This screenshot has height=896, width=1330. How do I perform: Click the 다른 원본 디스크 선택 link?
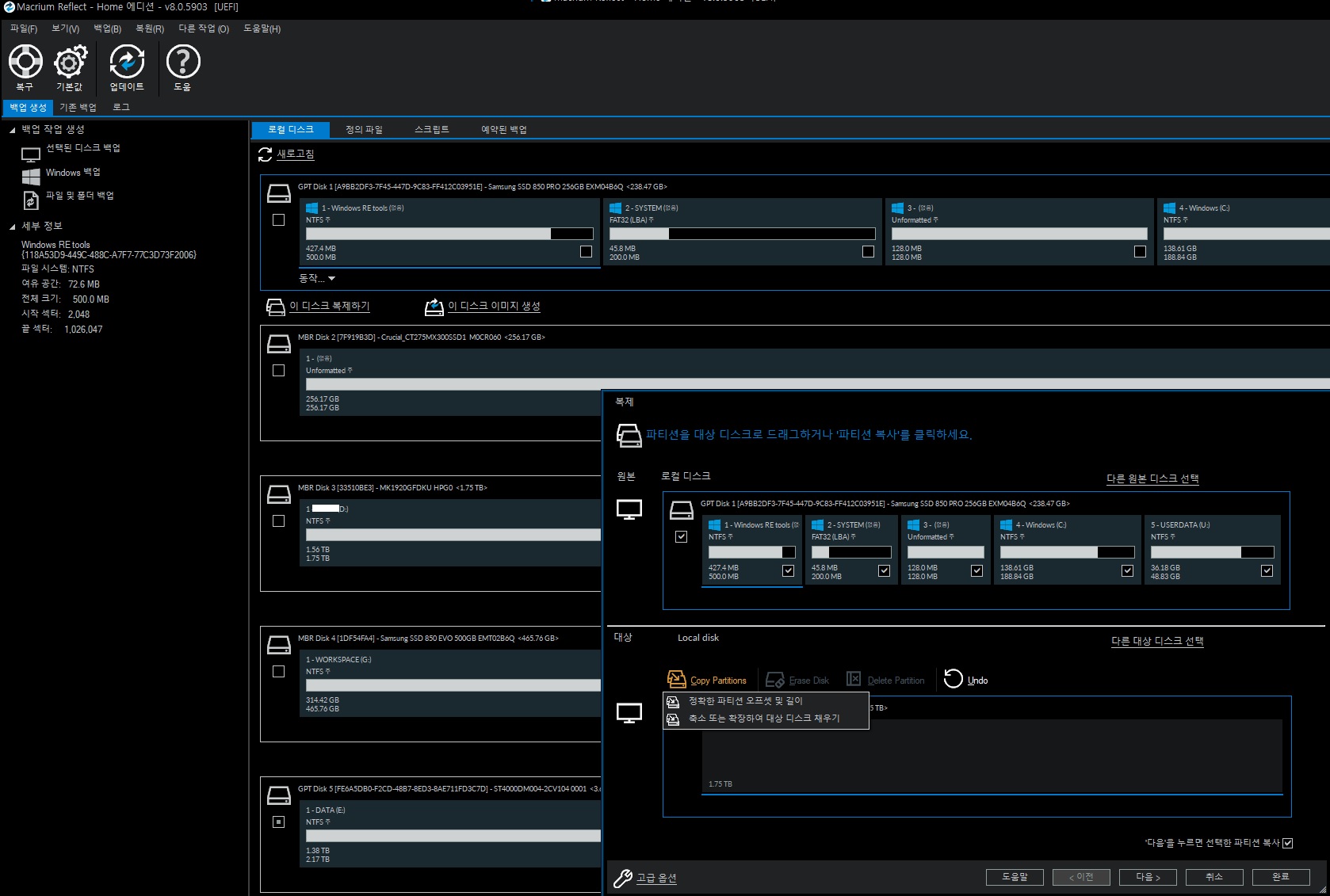coord(1152,479)
